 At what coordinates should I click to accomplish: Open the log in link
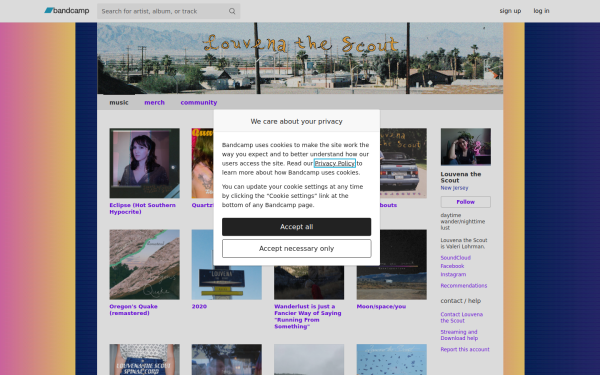pos(541,11)
